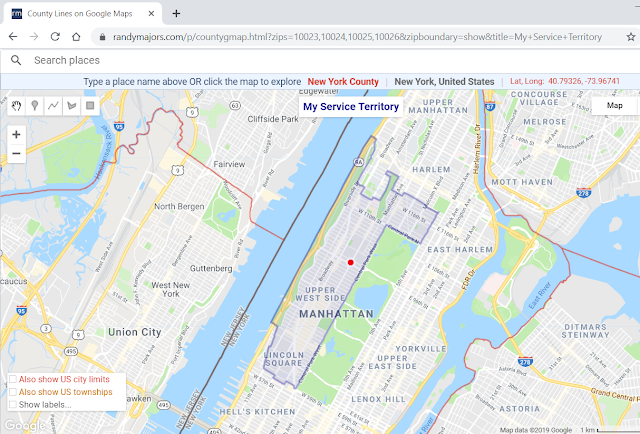The image size is (640, 434).
Task: Zoom in the map with plus button
Action: click(x=16, y=134)
